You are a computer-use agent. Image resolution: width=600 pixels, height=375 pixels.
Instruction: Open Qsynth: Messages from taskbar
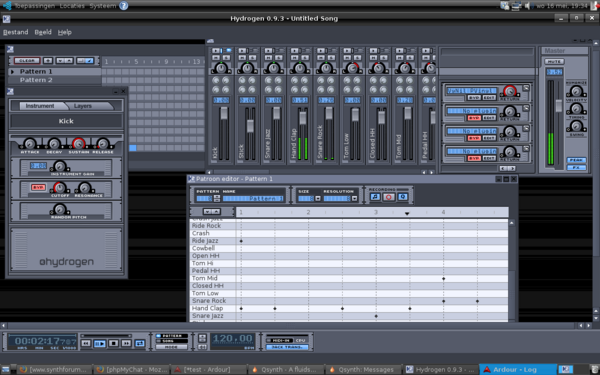(x=363, y=370)
